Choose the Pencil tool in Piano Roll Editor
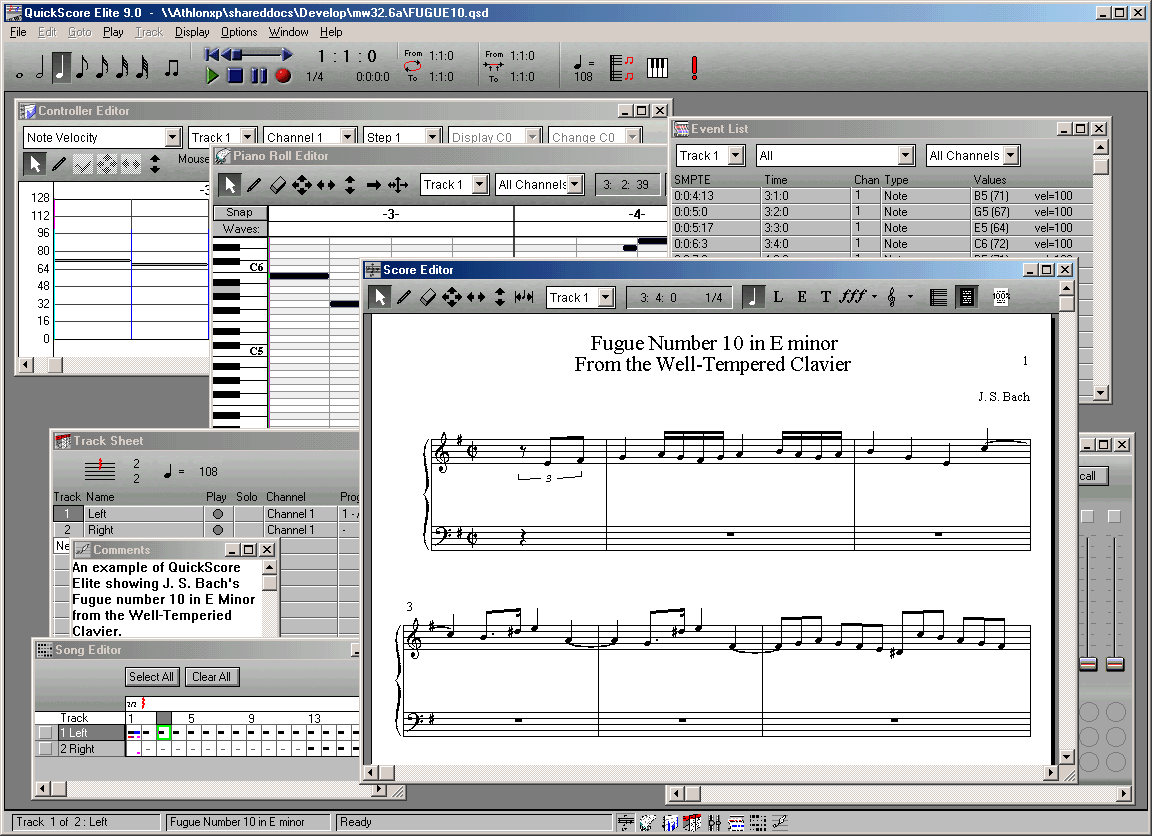The image size is (1152, 836). [254, 185]
